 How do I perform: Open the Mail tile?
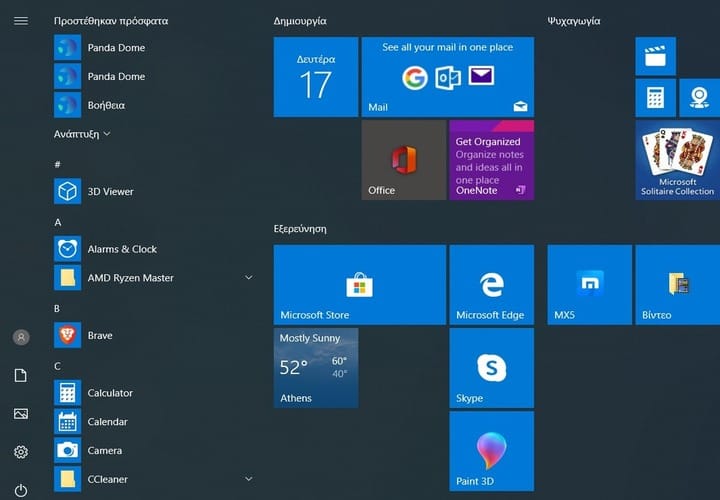448,77
